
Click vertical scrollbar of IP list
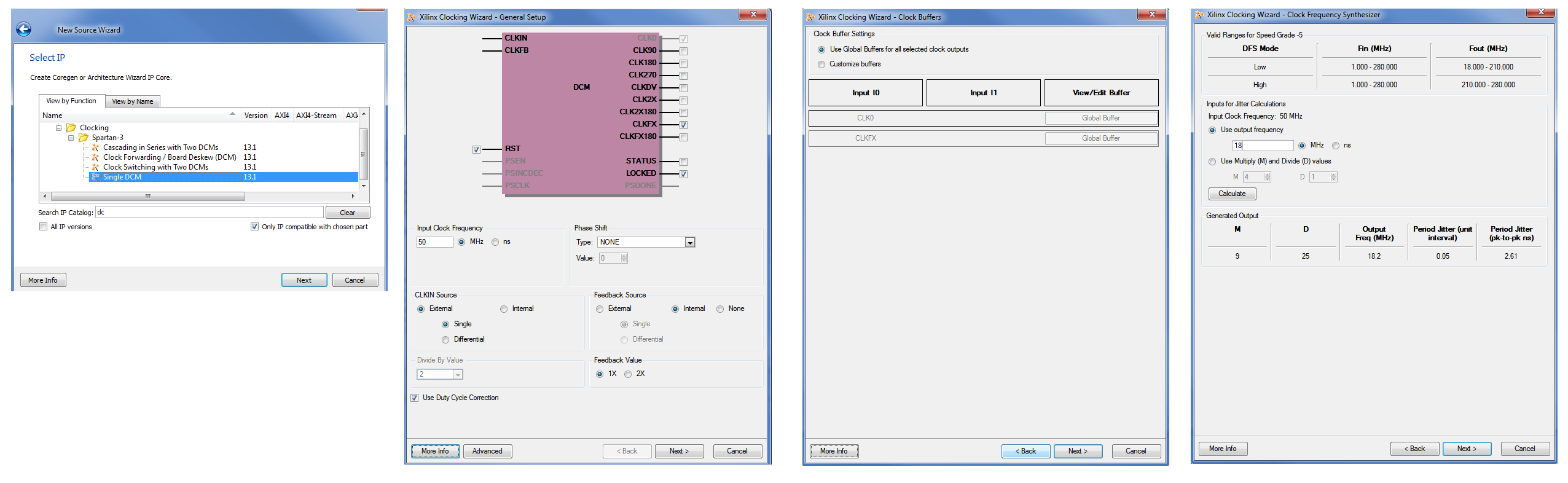tap(364, 154)
